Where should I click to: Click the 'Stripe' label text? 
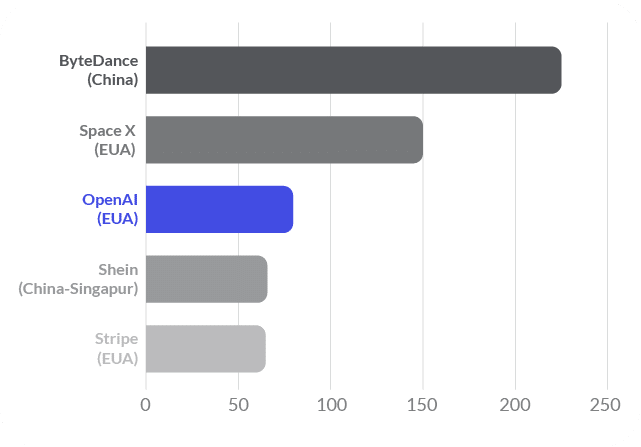point(116,340)
